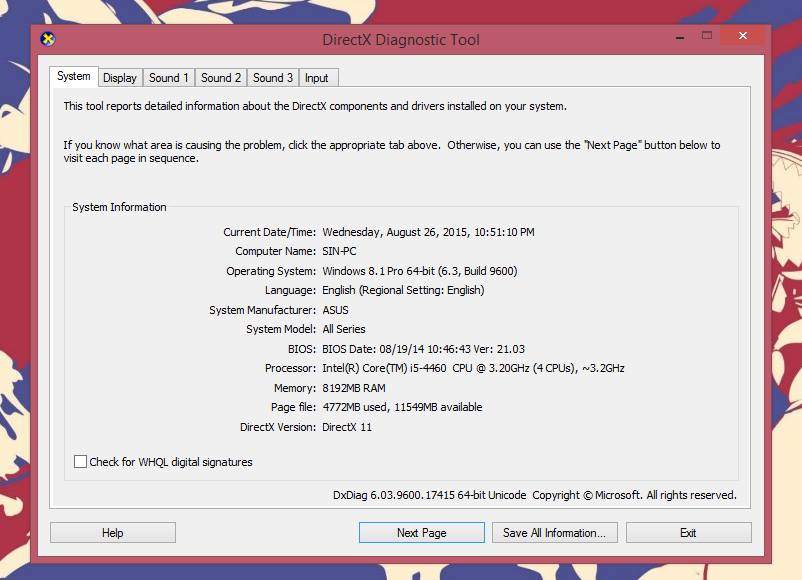Viewport: 802px width, 580px height.
Task: Exit the diagnostic tool
Action: pos(688,532)
